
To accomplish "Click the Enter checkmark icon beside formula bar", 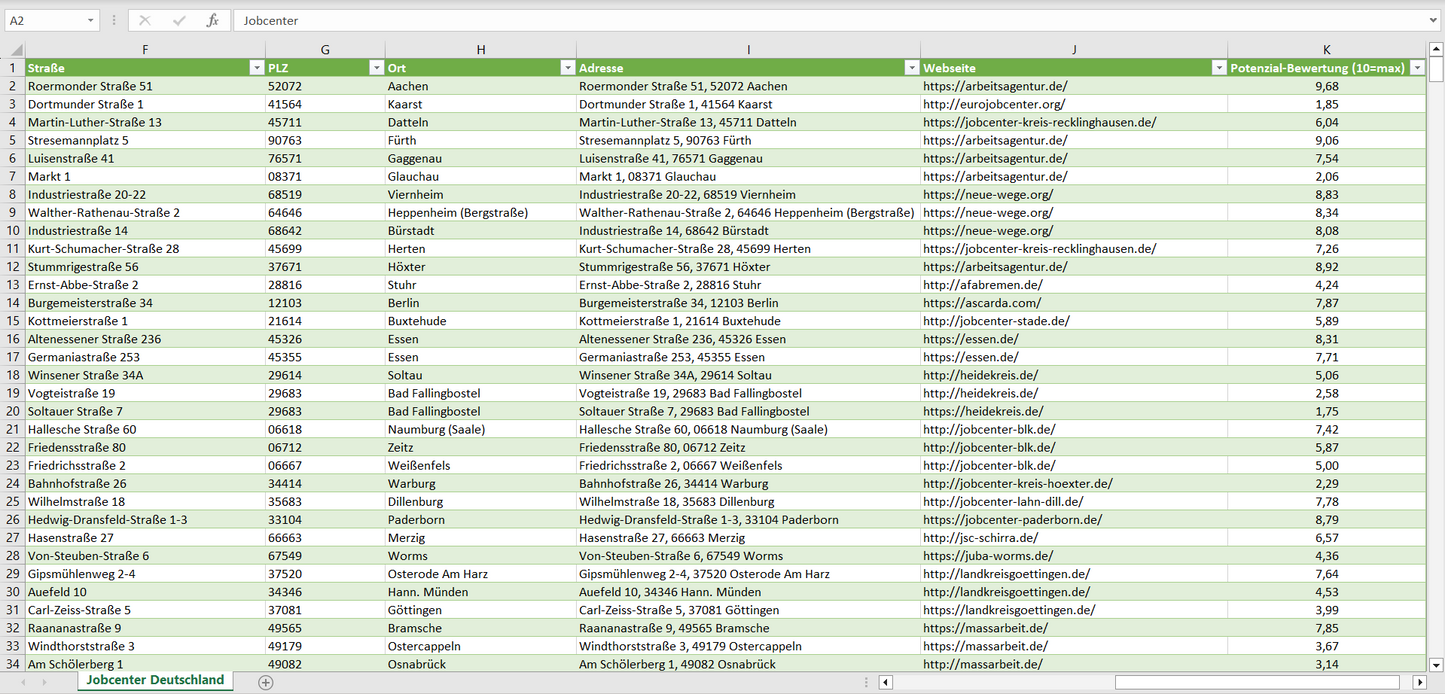I will [x=179, y=20].
